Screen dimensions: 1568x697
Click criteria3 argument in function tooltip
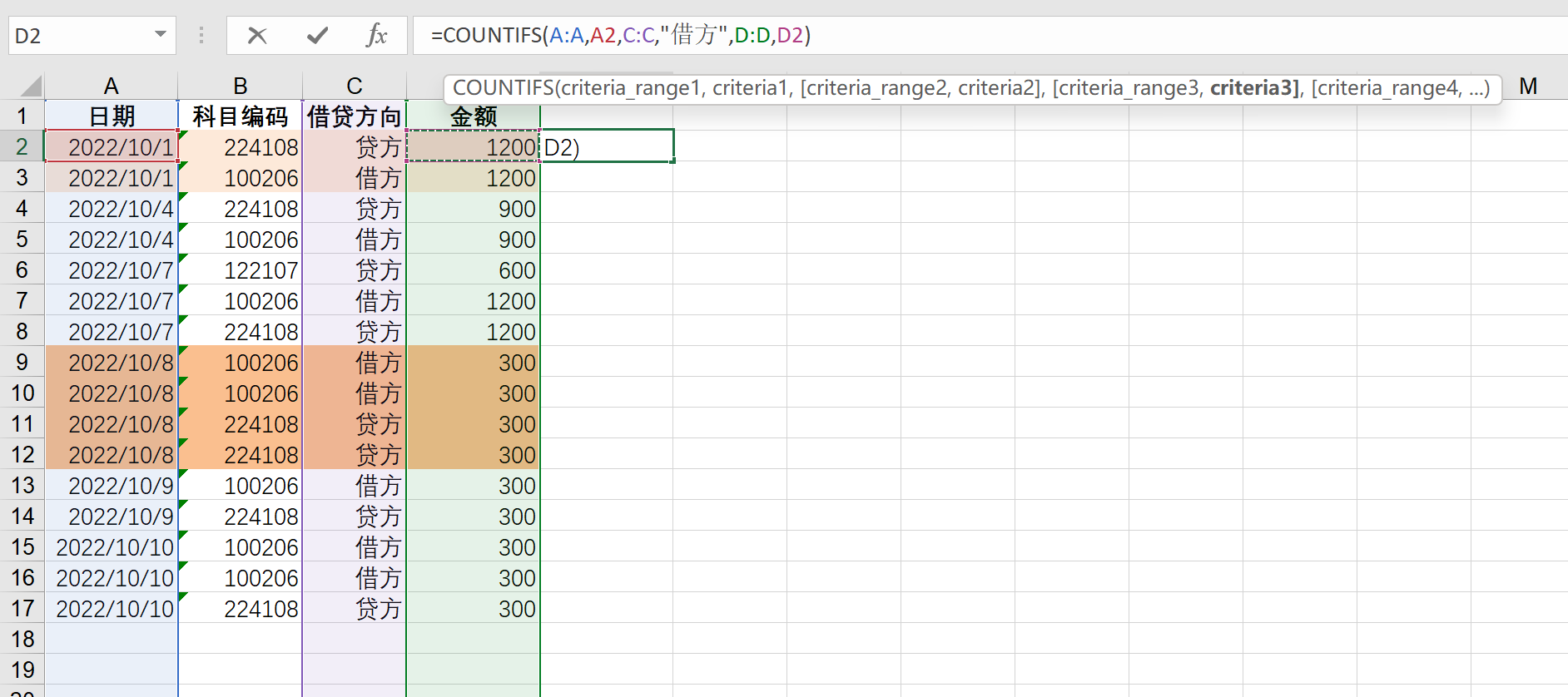(x=1253, y=88)
